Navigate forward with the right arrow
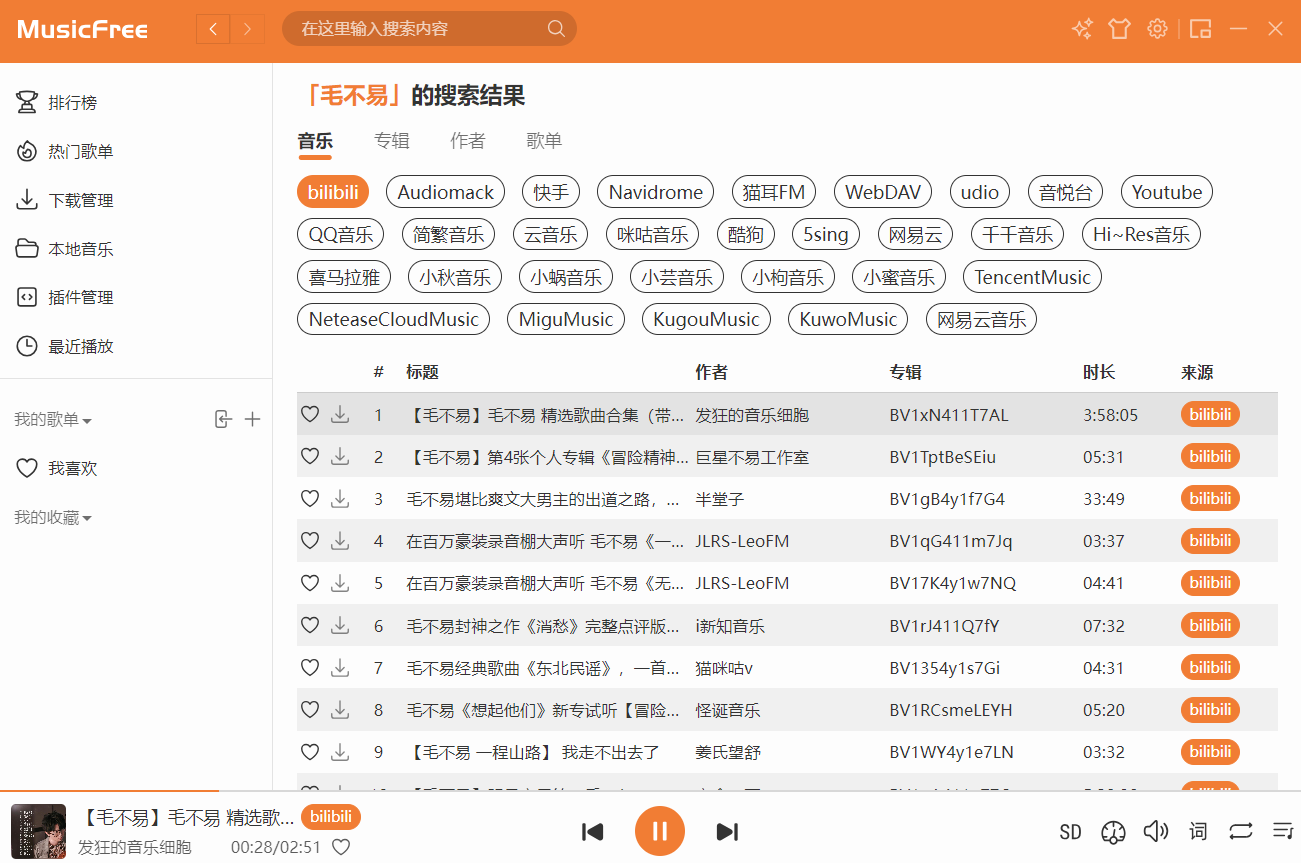This screenshot has height=863, width=1301. click(248, 29)
